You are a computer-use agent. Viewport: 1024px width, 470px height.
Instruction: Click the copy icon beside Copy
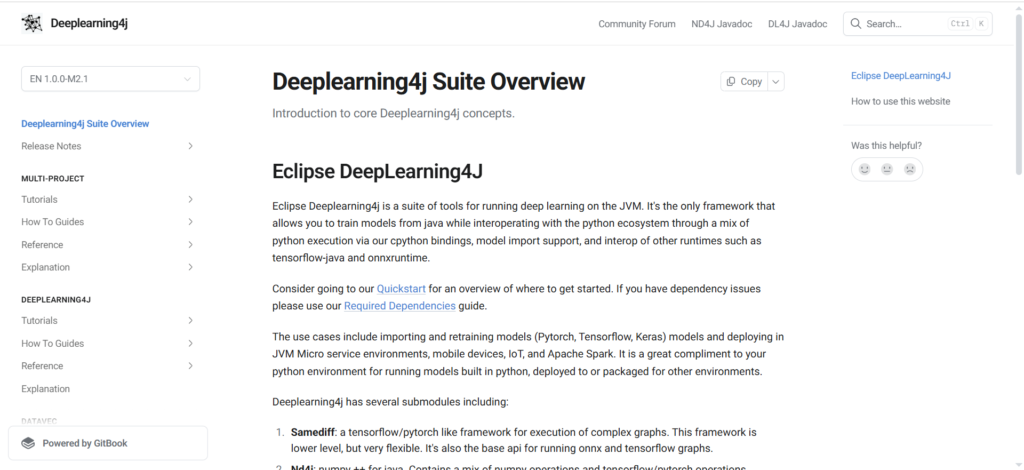point(731,82)
